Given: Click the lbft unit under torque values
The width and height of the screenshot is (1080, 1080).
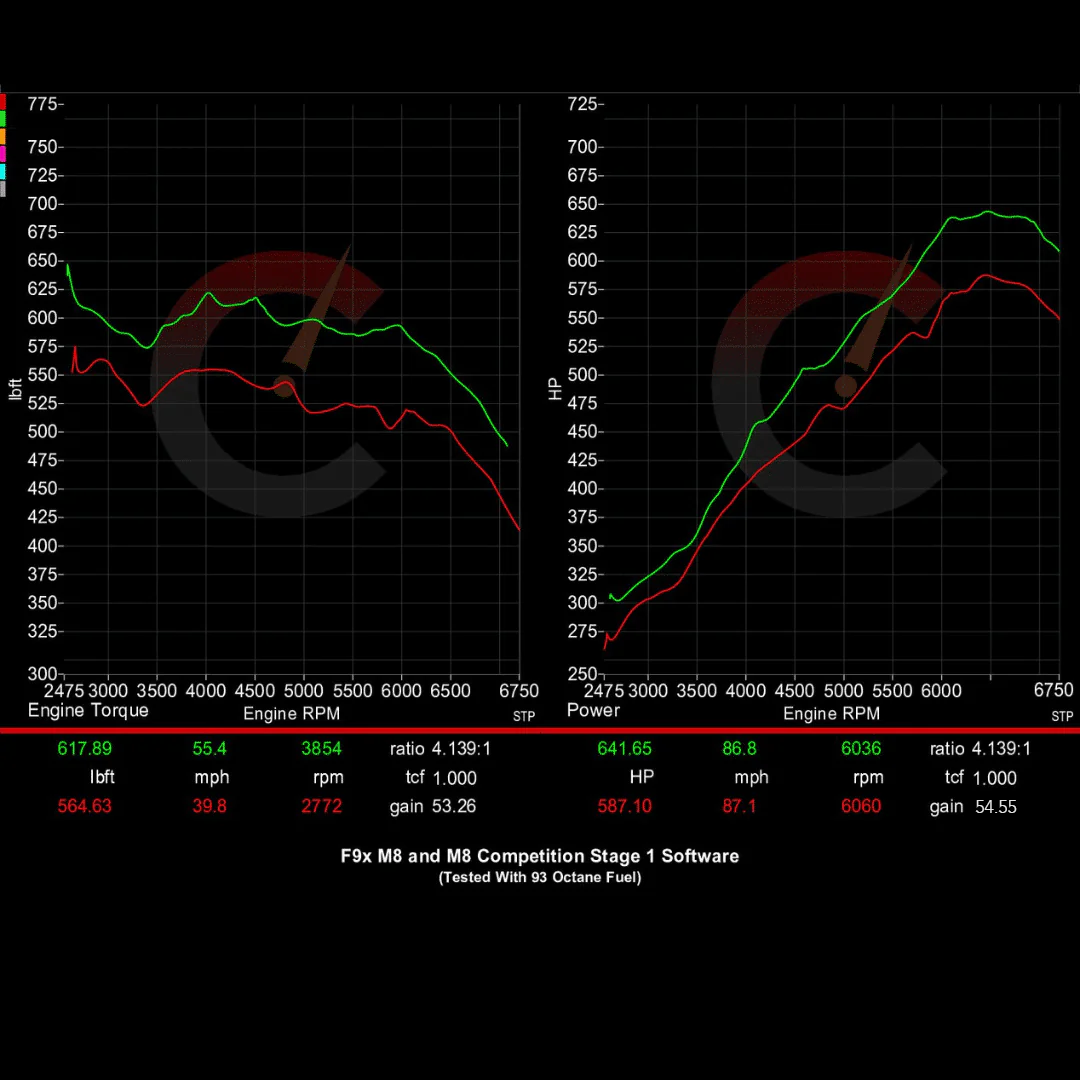Looking at the screenshot, I should (x=102, y=777).
